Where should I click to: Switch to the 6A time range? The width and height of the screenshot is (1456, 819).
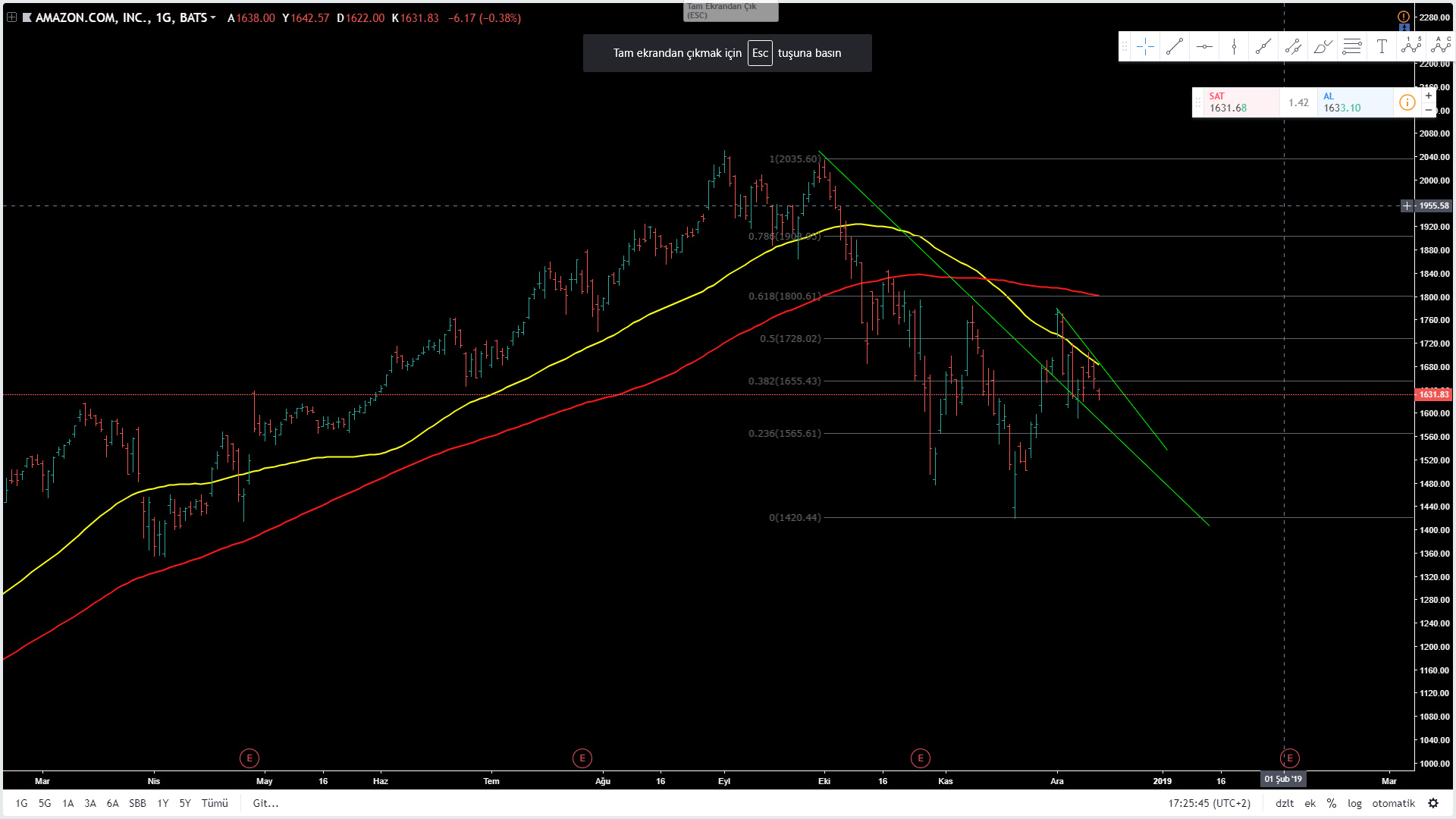point(112,803)
